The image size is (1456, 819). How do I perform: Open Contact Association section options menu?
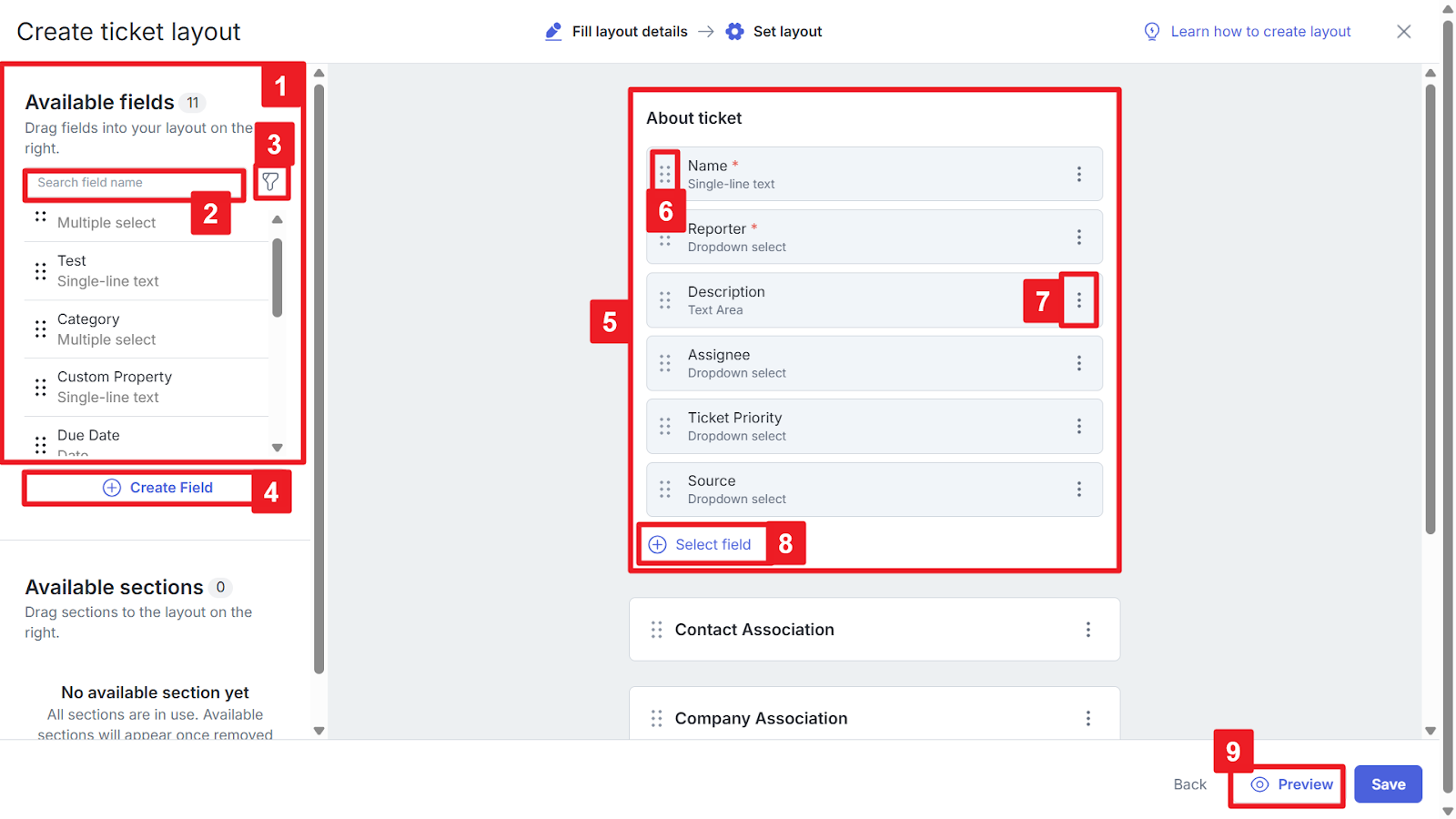pos(1087,630)
